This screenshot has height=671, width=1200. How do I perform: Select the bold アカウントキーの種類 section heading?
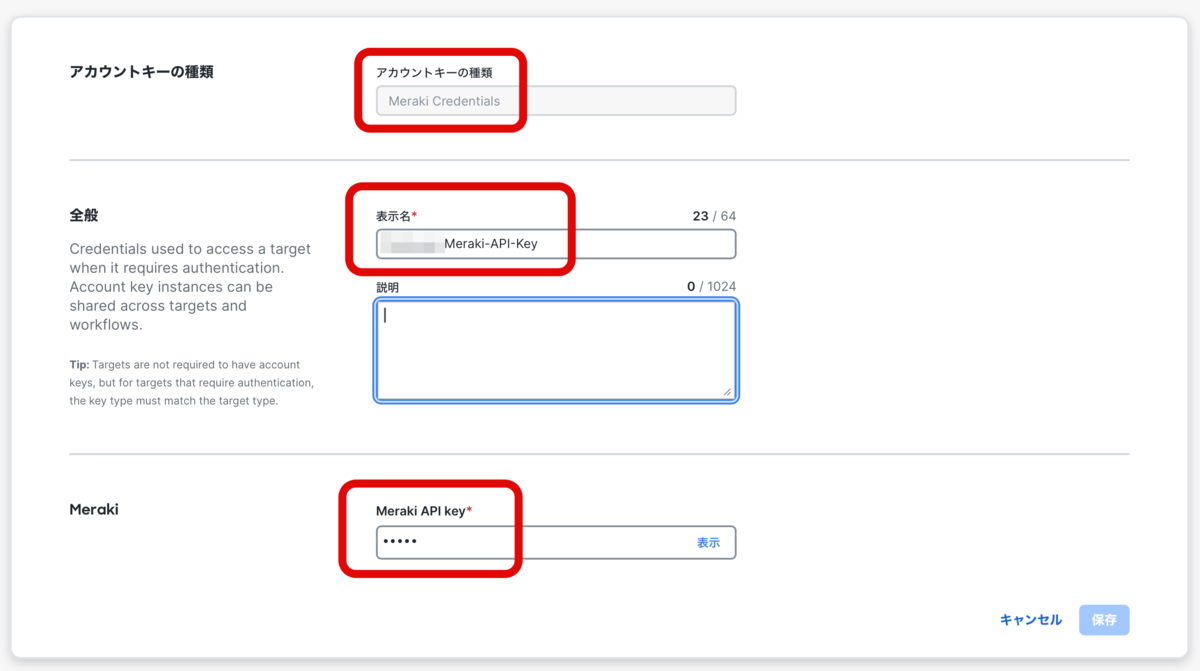(x=141, y=72)
